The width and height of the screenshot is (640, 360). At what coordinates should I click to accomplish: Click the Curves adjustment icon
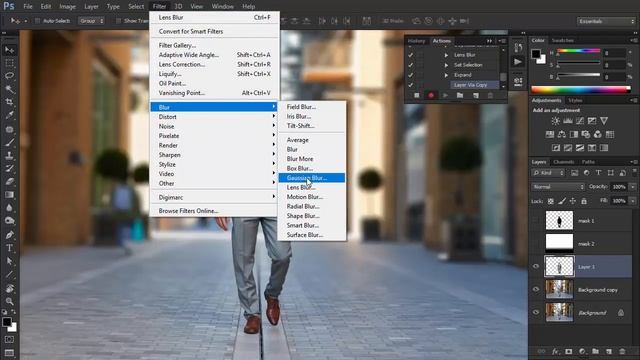(x=580, y=121)
